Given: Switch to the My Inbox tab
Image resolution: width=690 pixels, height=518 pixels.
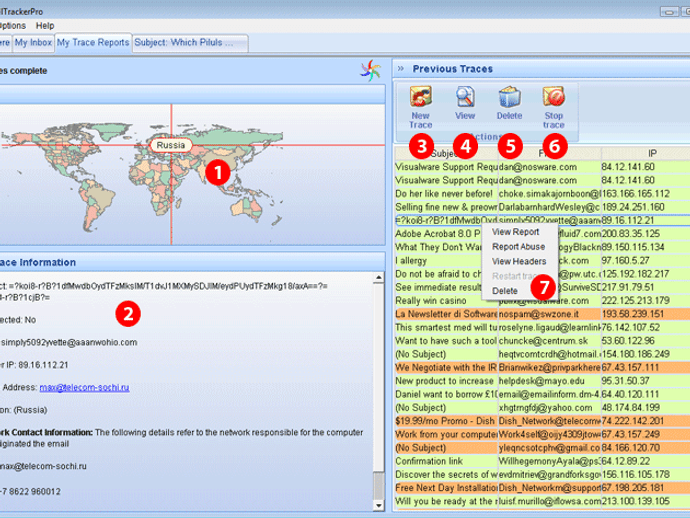Looking at the screenshot, I should pos(33,43).
